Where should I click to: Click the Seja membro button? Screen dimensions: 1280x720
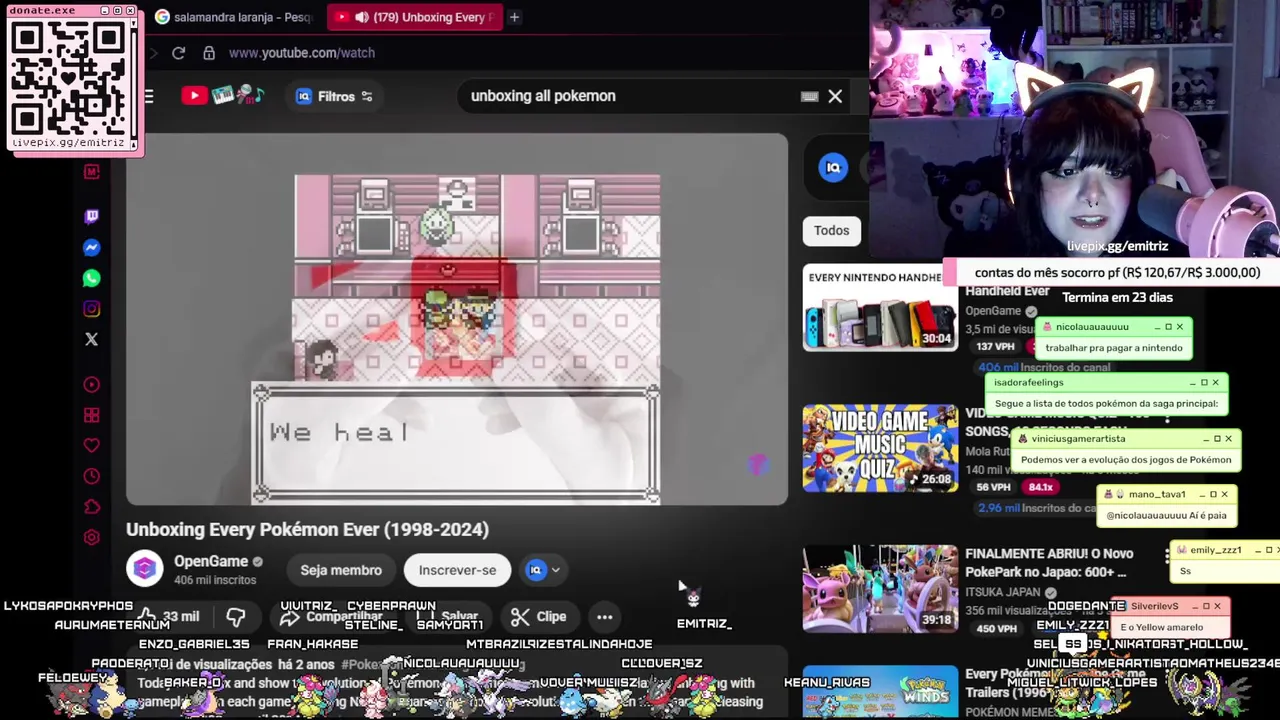point(341,570)
